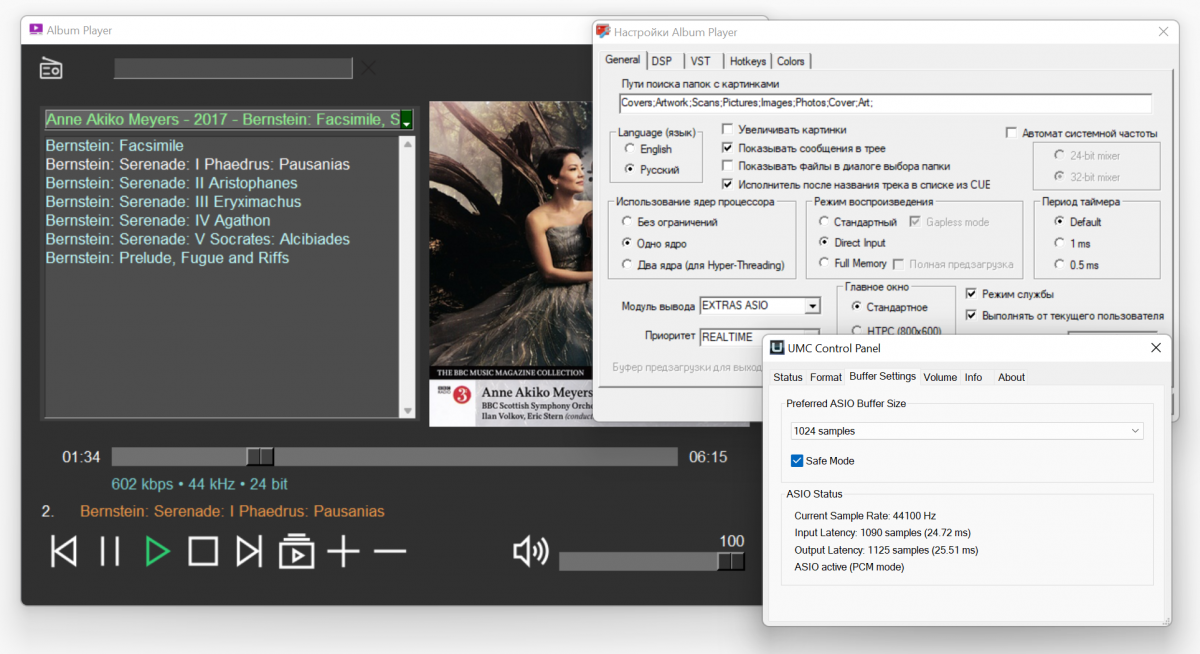This screenshot has height=654, width=1200.
Task: Select Стандартное main window option
Action: [x=856, y=307]
